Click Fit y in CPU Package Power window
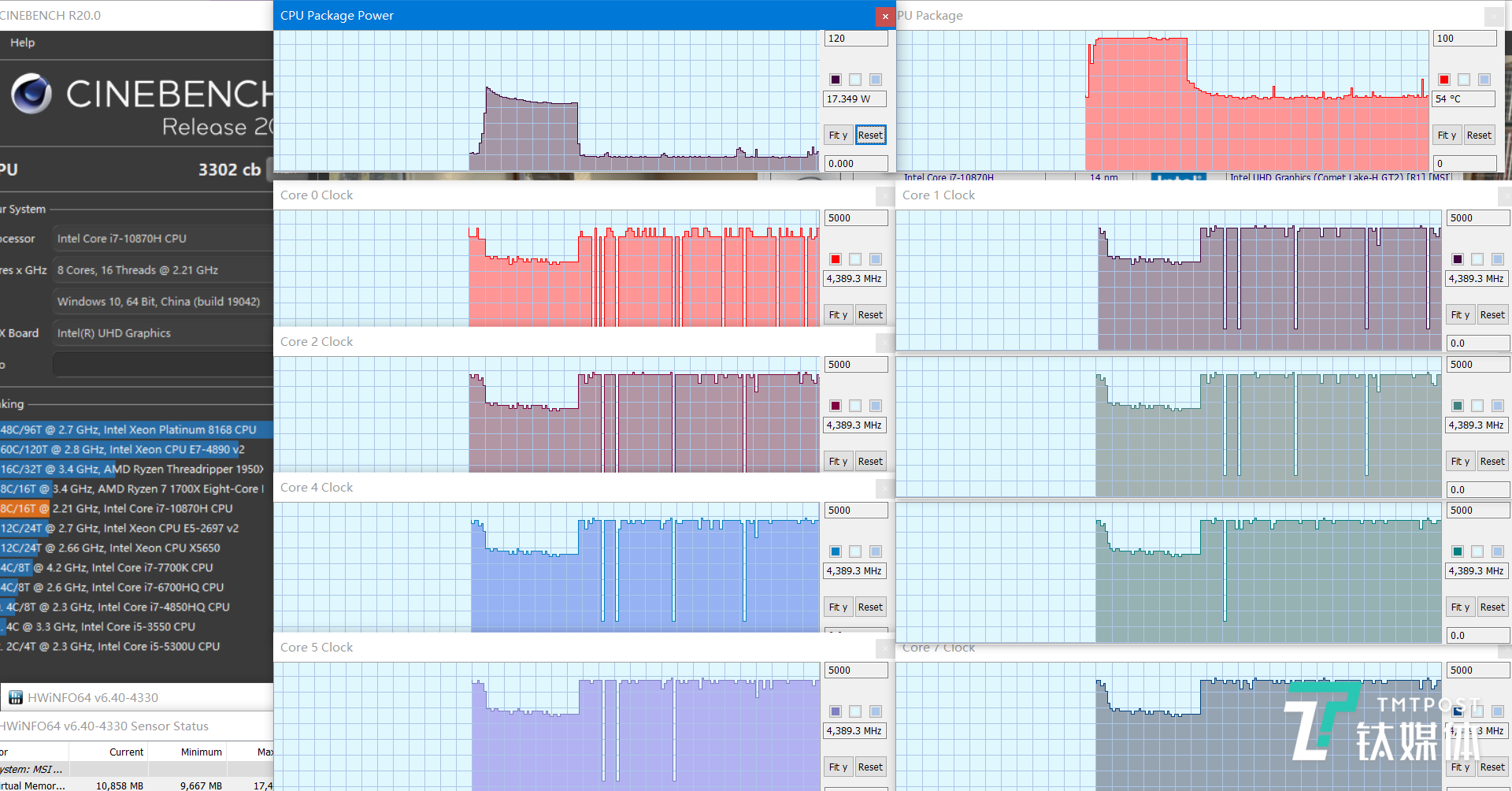 click(x=838, y=136)
